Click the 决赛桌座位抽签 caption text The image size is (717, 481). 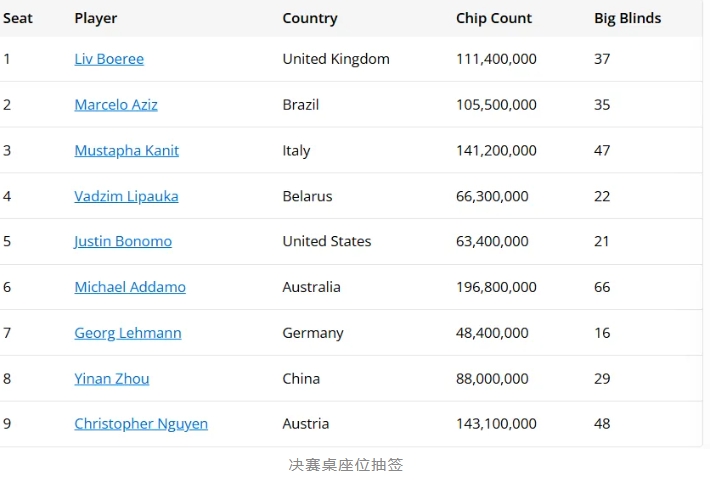pyautogui.click(x=346, y=465)
